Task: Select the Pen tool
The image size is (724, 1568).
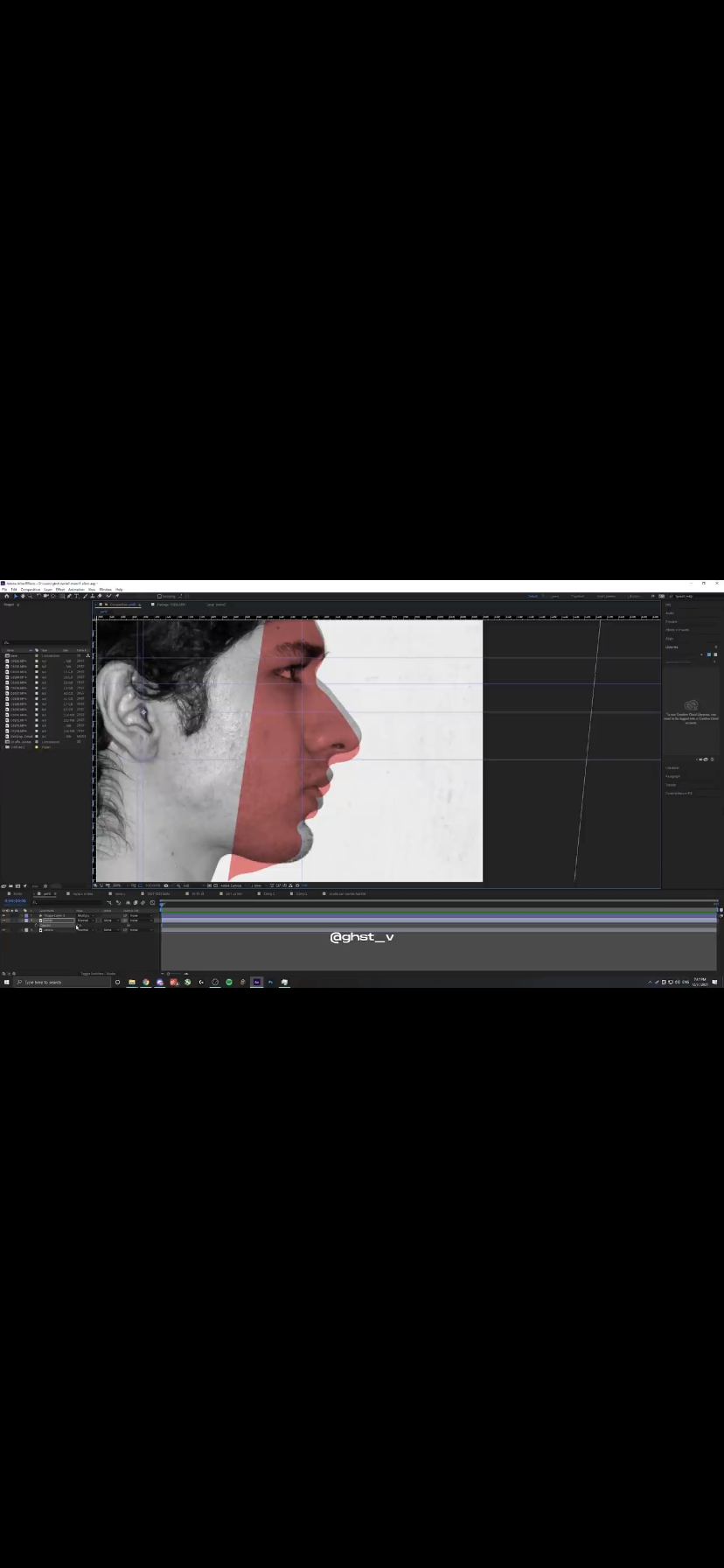Action: (x=69, y=596)
